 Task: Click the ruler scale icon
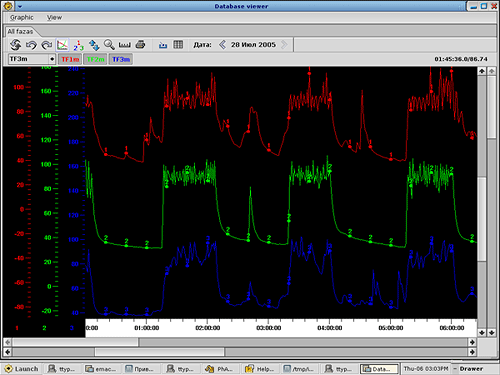pos(125,45)
